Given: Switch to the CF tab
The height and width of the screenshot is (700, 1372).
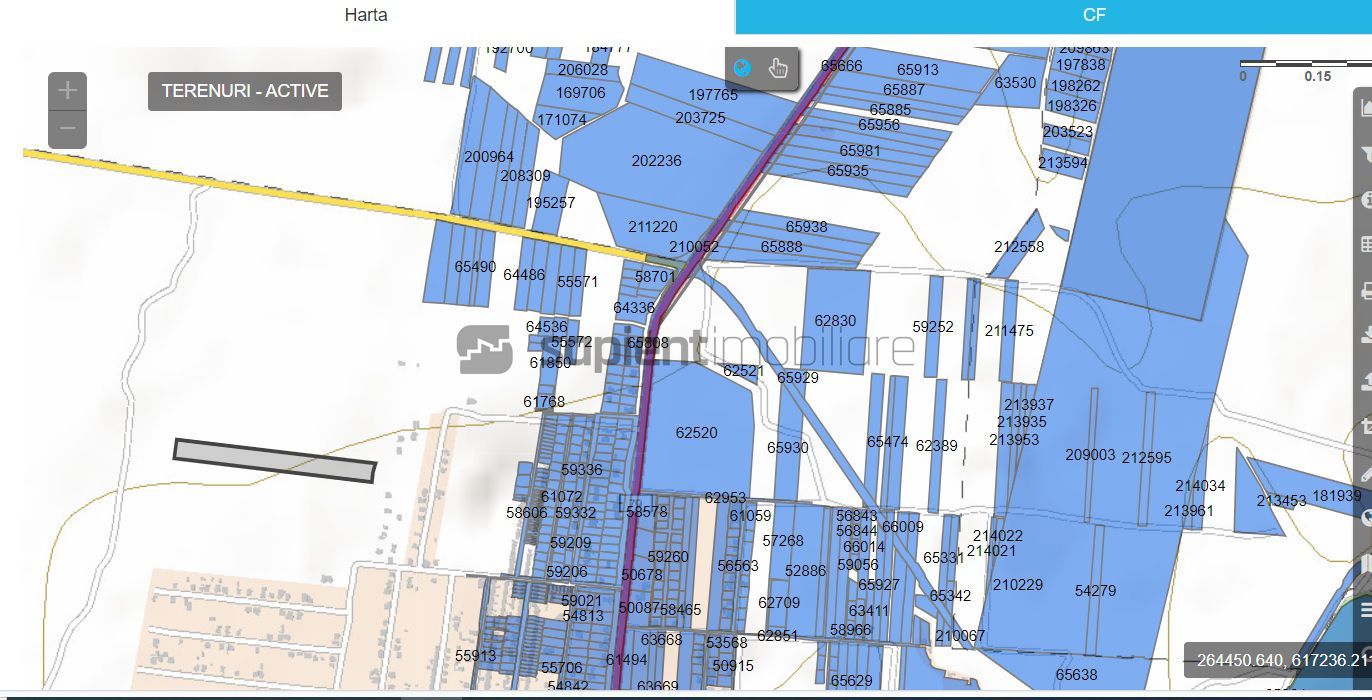Looking at the screenshot, I should (x=1094, y=15).
